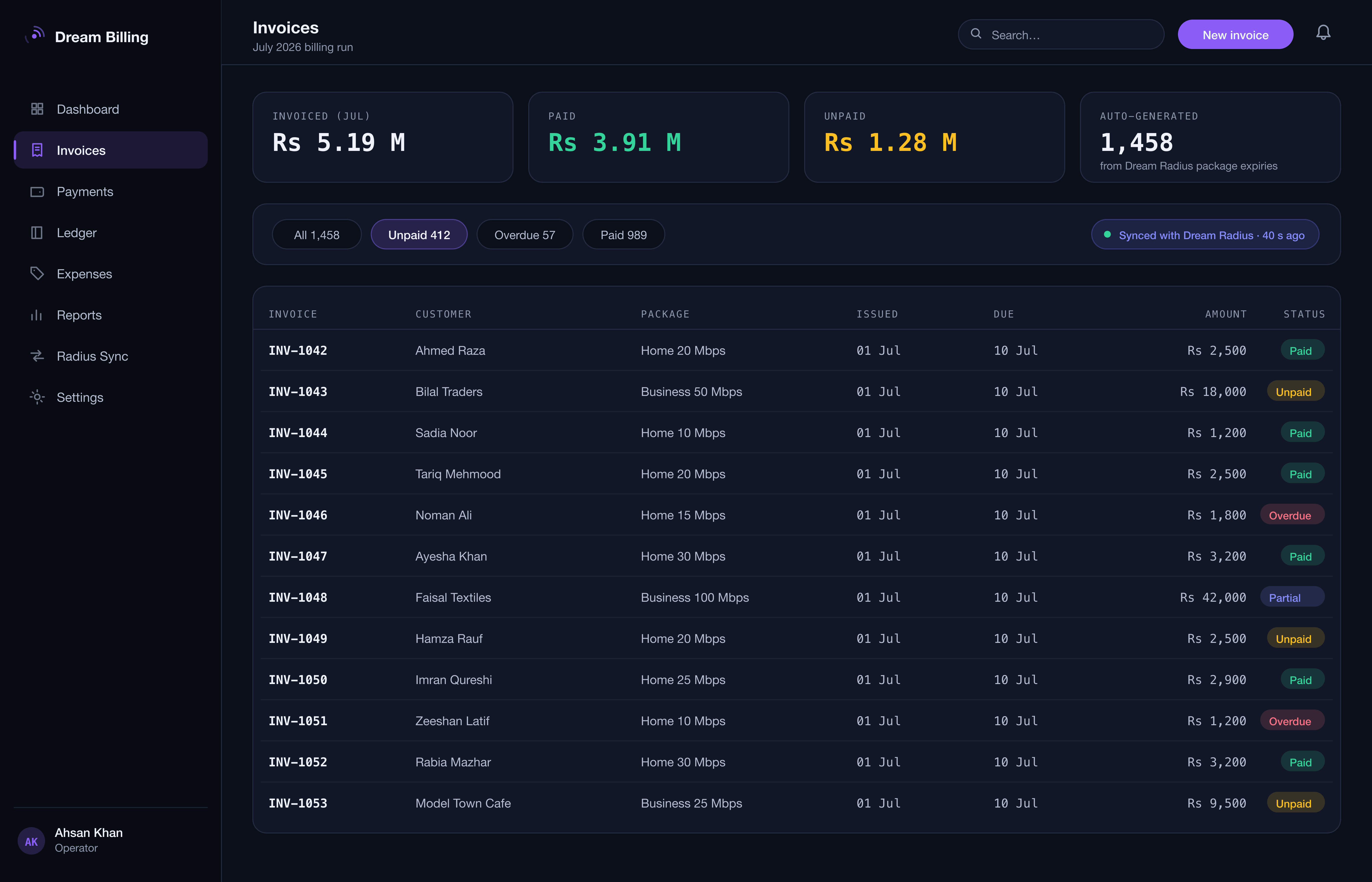The image size is (1372, 882).
Task: Open the Radius Sync arrows icon
Action: [x=37, y=356]
